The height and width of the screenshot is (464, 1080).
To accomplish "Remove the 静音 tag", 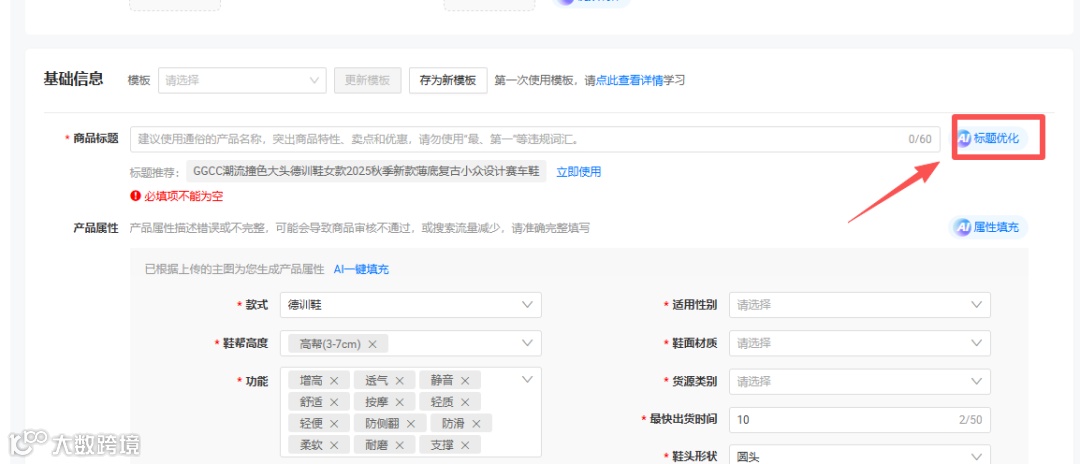I will pos(465,380).
